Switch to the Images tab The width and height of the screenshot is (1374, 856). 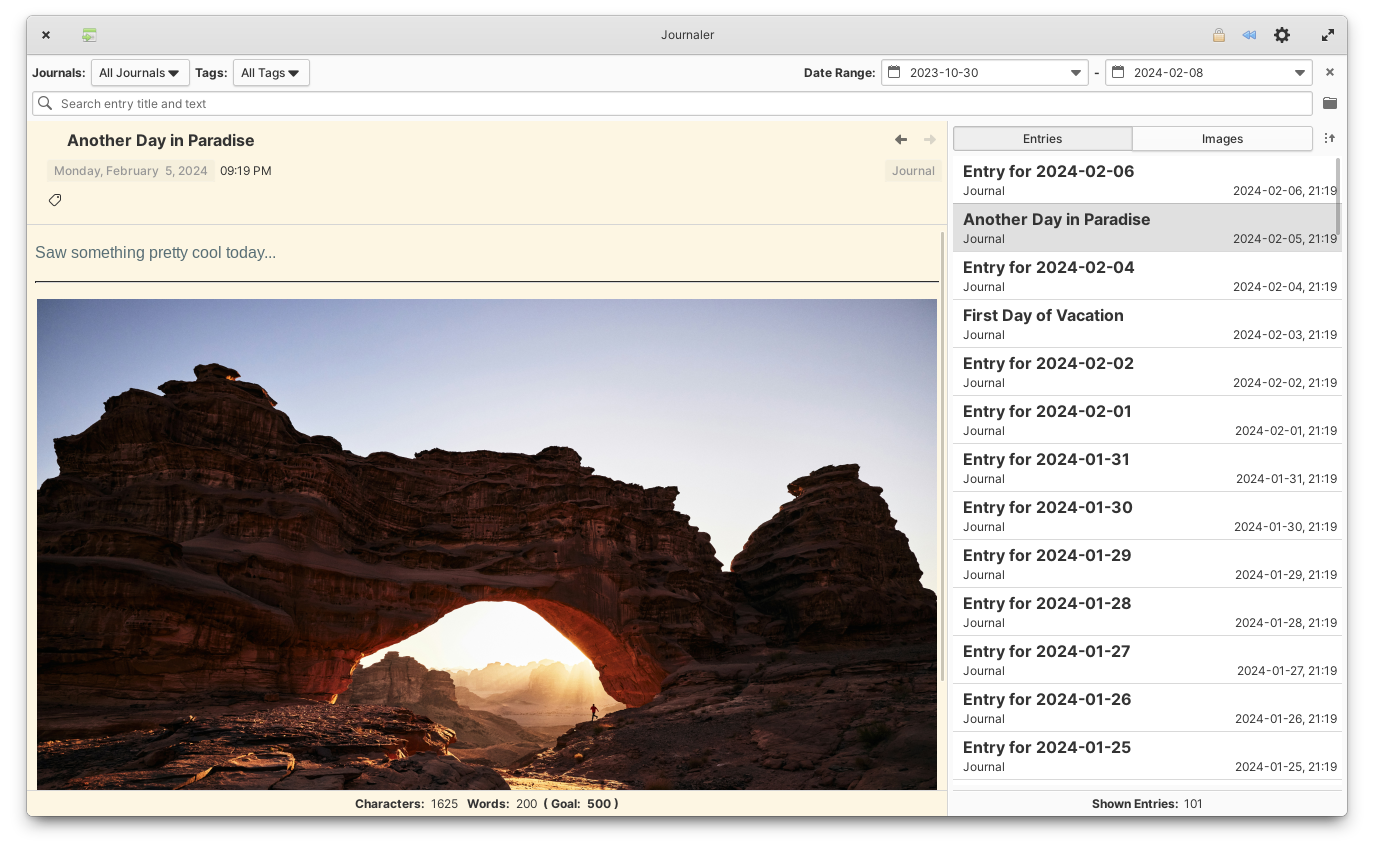click(x=1222, y=139)
